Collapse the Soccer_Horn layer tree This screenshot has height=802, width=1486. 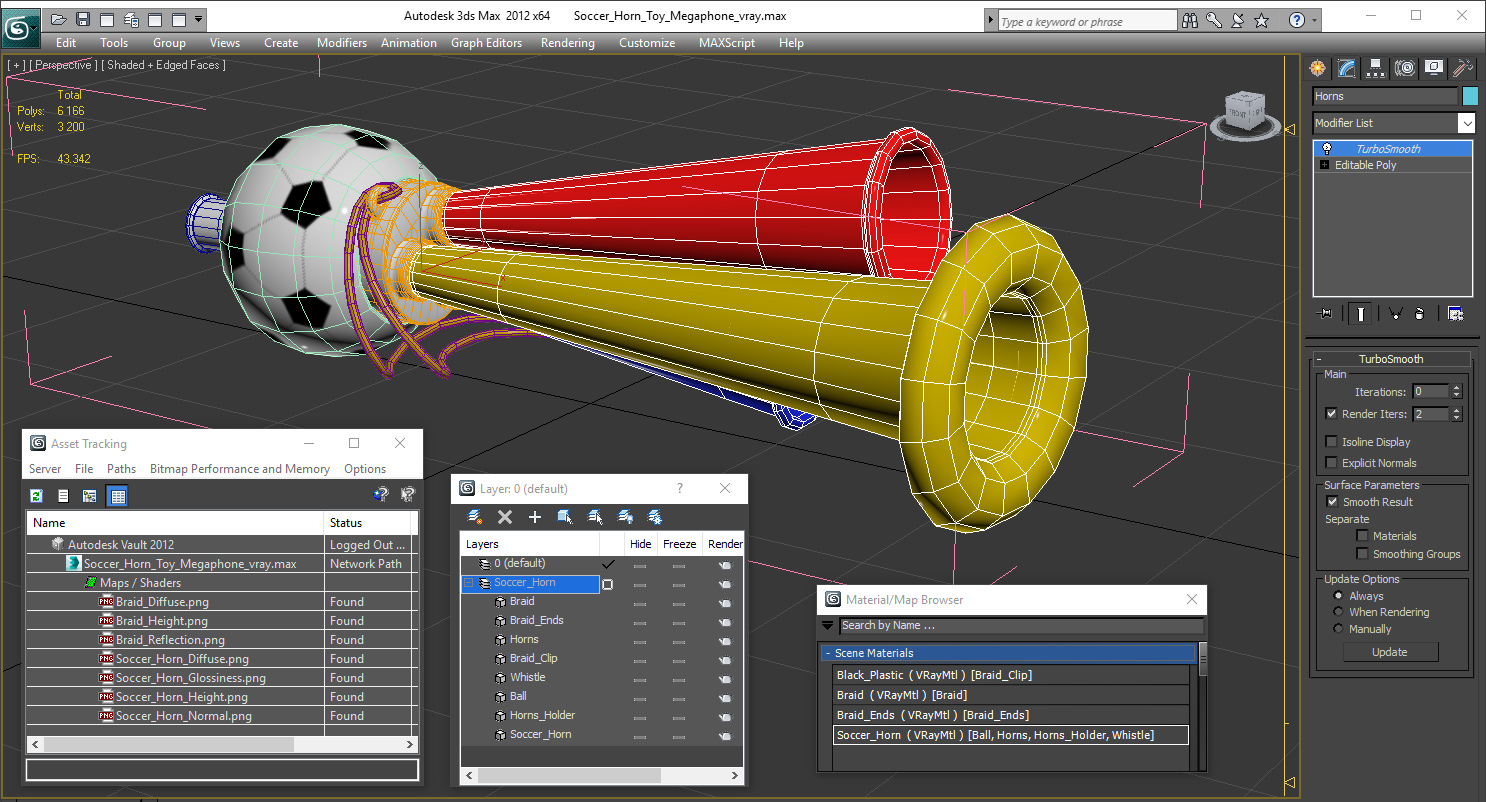coord(468,582)
